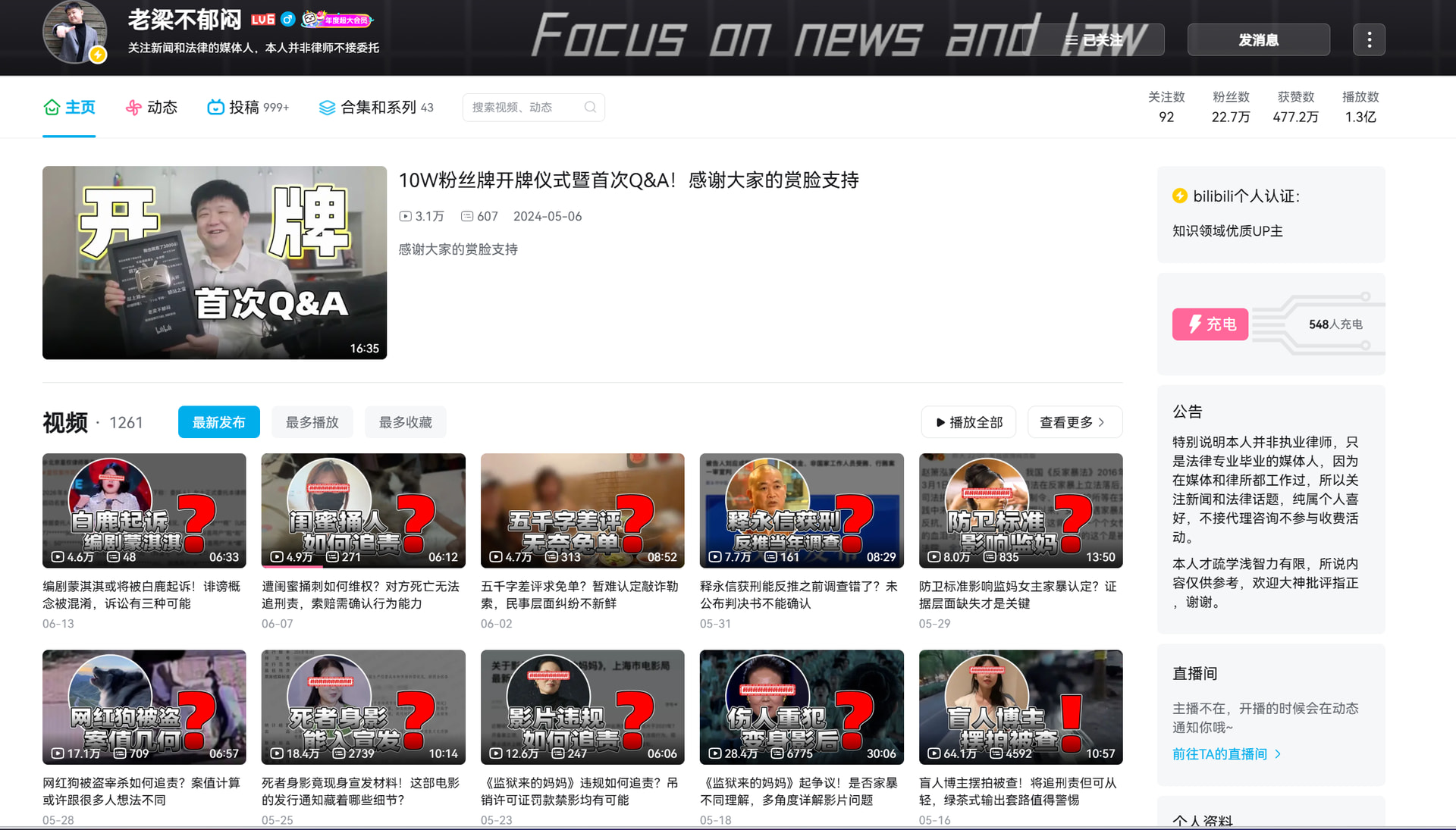Click the pink 充电 button

click(x=1210, y=324)
